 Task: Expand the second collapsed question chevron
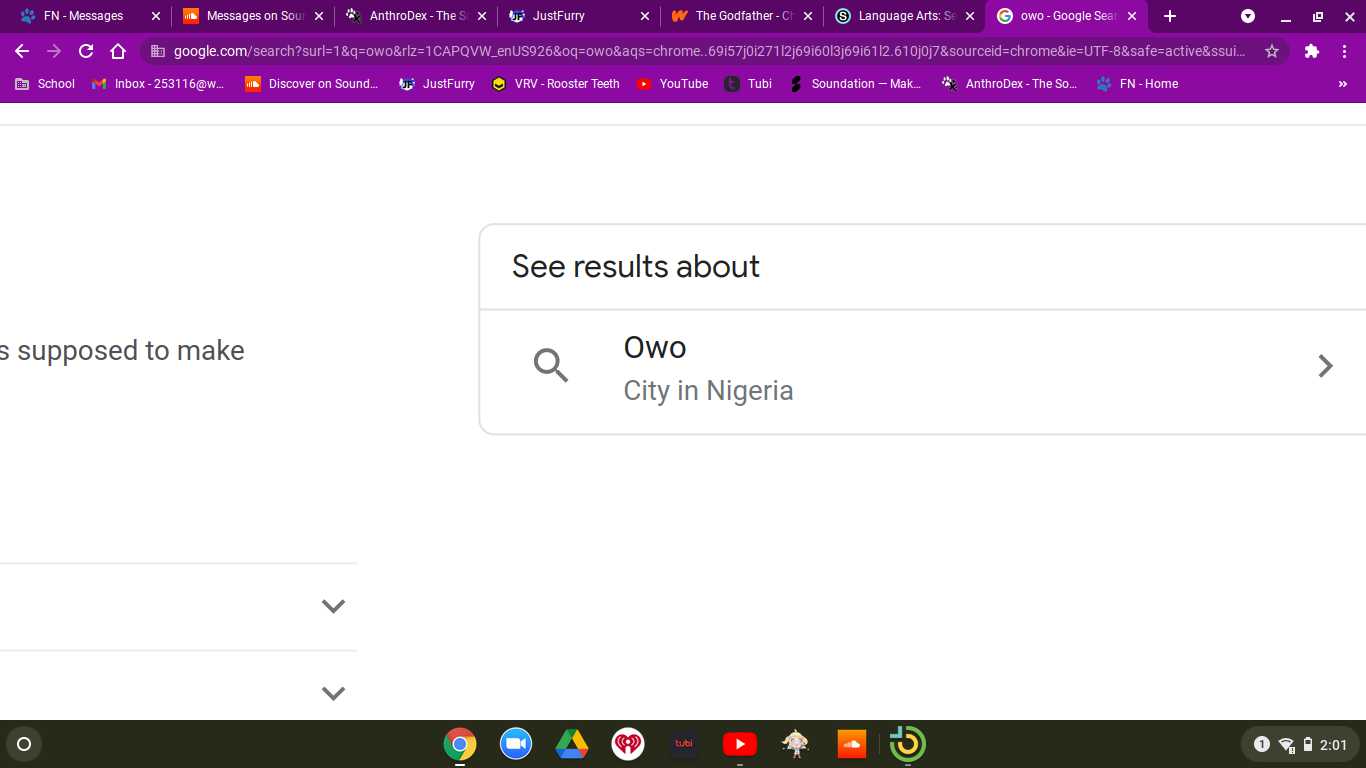pos(333,693)
